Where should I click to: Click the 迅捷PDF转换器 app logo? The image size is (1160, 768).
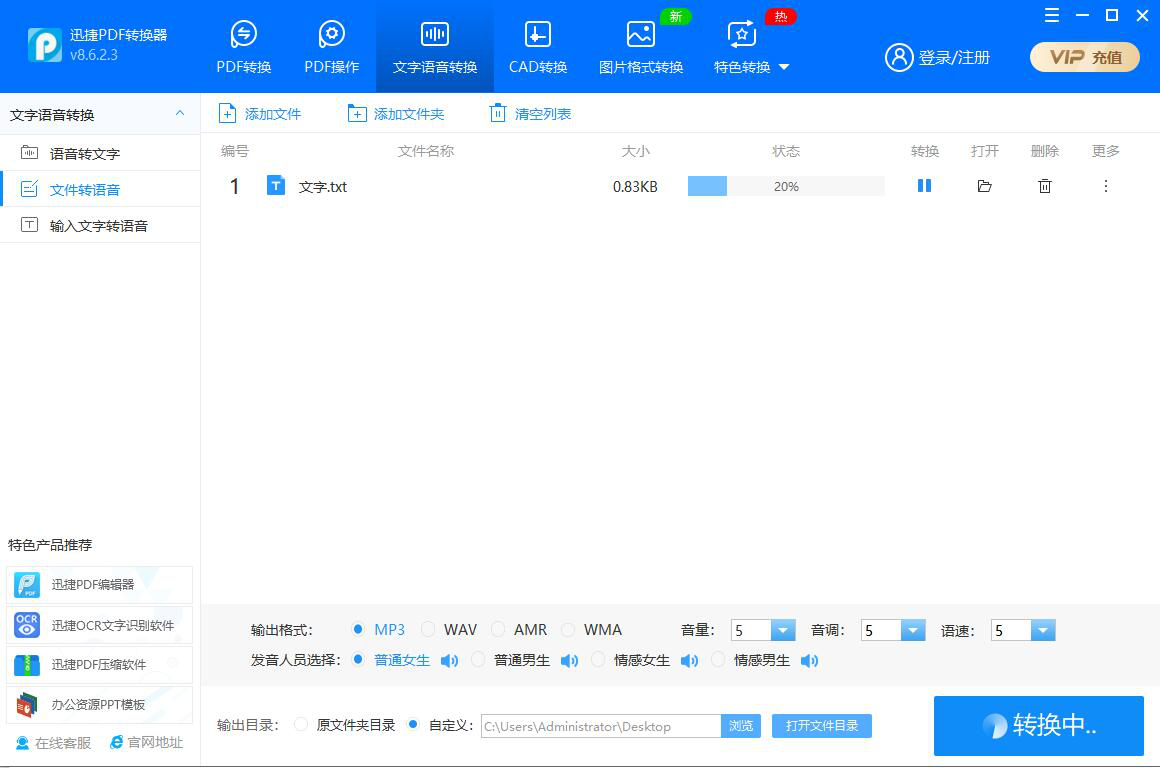pos(44,44)
